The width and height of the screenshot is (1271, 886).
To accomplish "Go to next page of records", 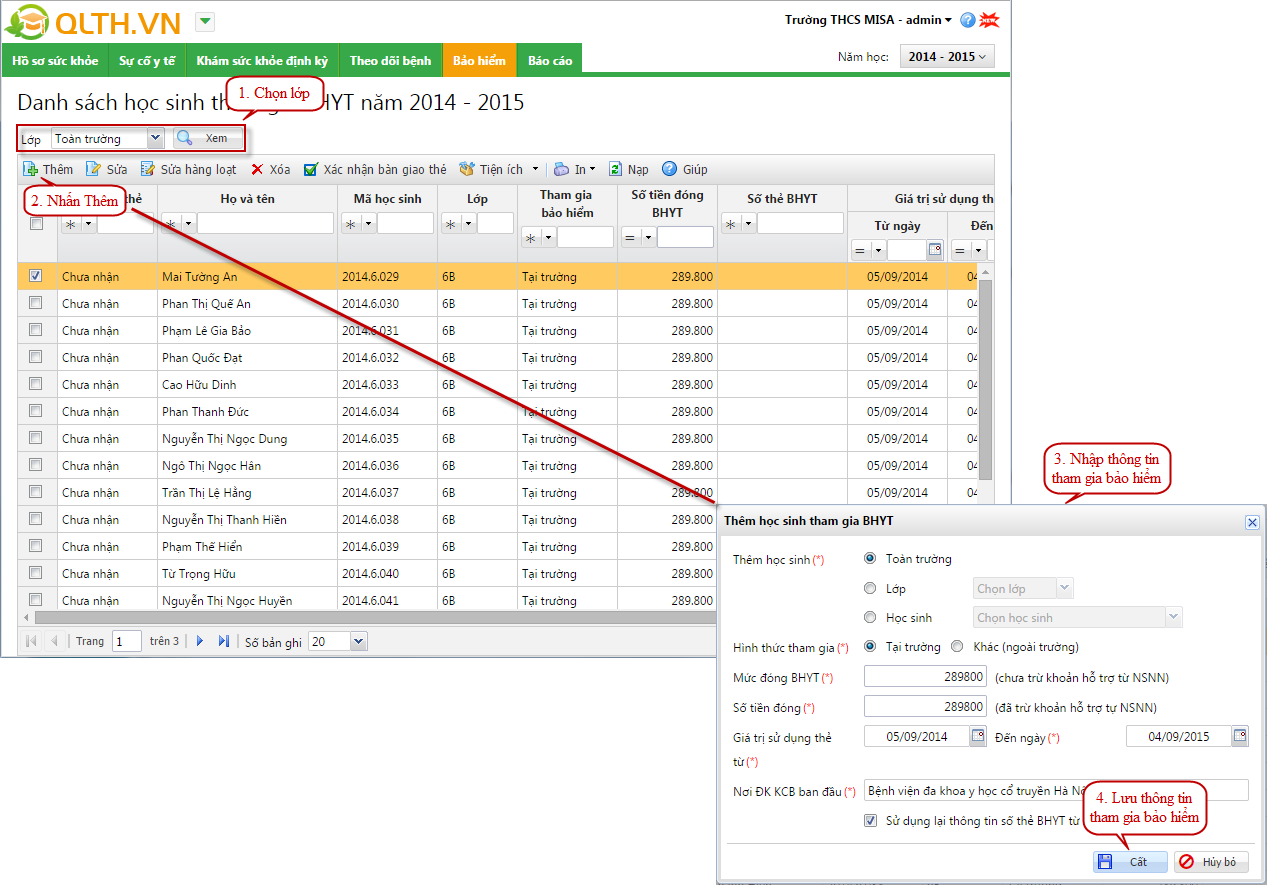I will pos(200,641).
